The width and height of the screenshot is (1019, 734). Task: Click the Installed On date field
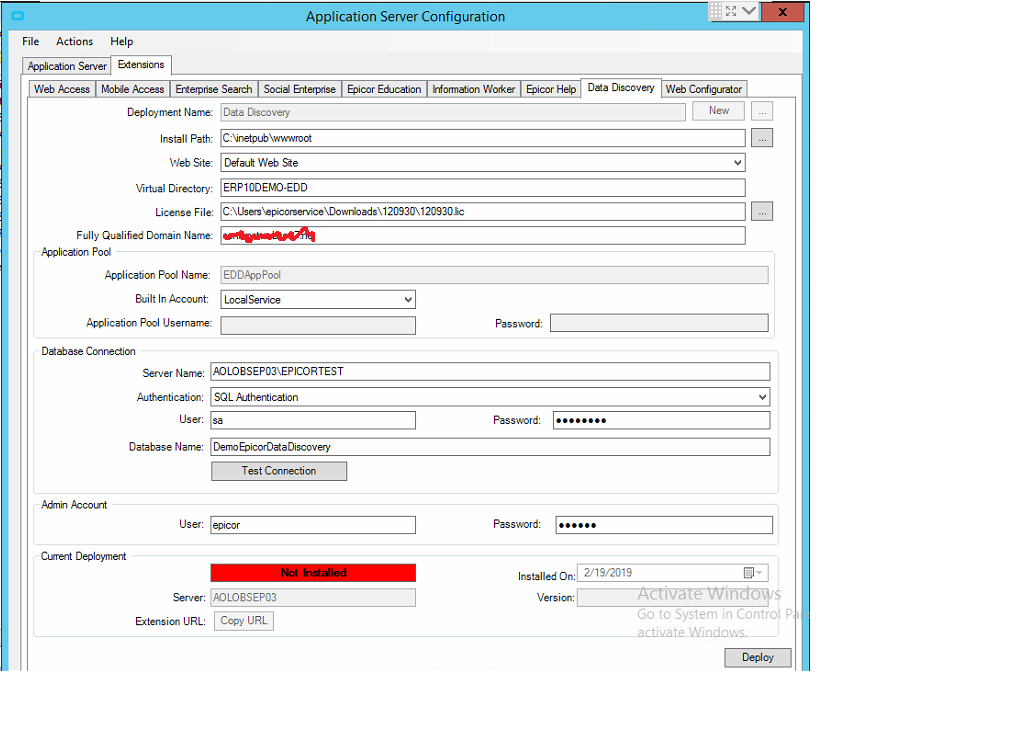tap(673, 573)
